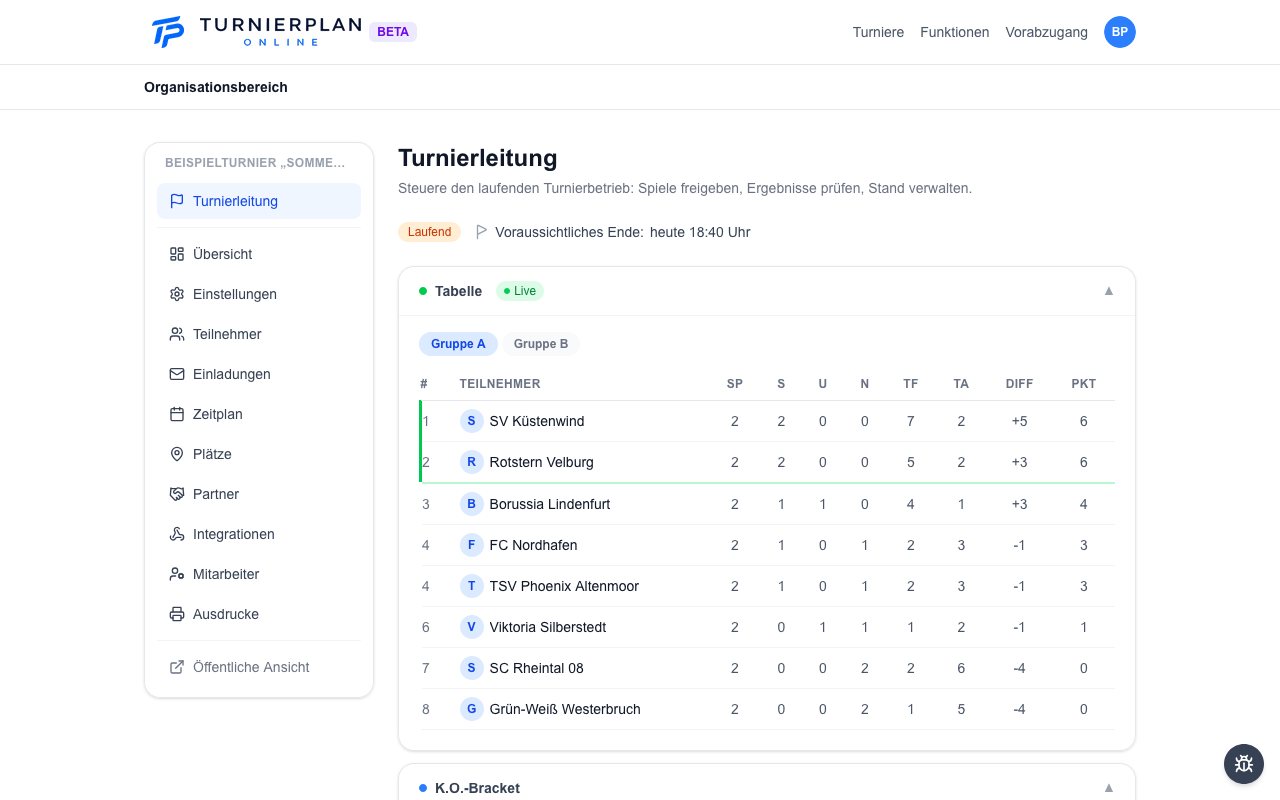Image resolution: width=1280 pixels, height=800 pixels.
Task: Collapse the K.O.-Bracket panel
Action: click(x=1108, y=788)
